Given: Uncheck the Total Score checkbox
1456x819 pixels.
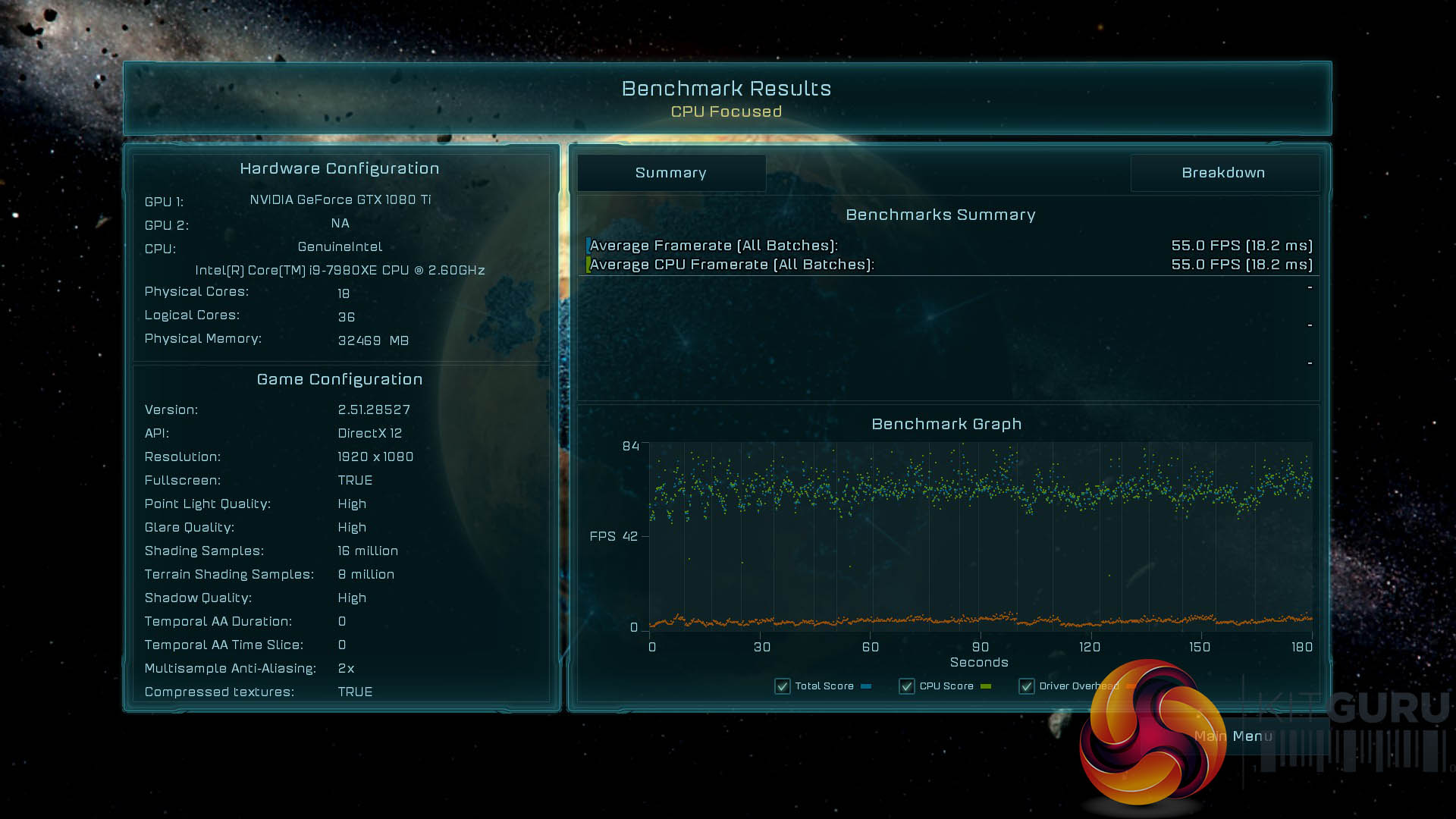Looking at the screenshot, I should pyautogui.click(x=782, y=686).
